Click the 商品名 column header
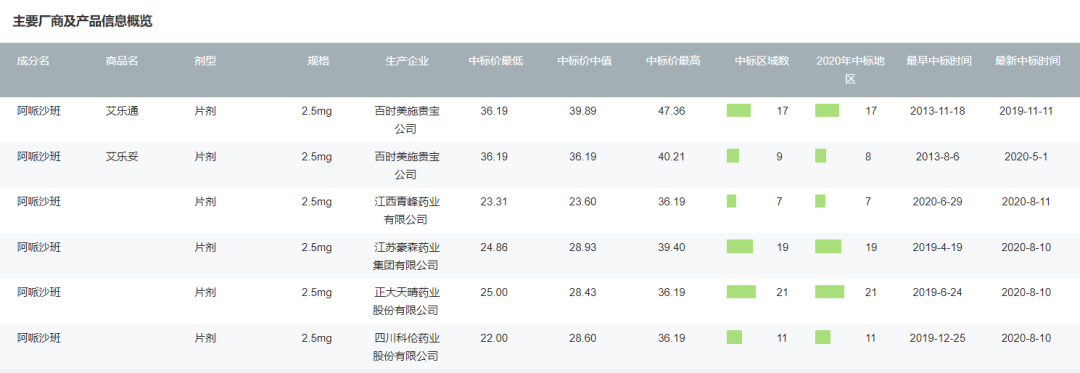1080x373 pixels. click(122, 61)
